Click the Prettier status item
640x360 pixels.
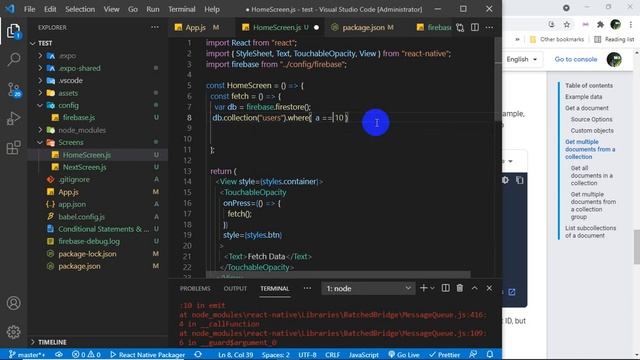[x=444, y=355]
